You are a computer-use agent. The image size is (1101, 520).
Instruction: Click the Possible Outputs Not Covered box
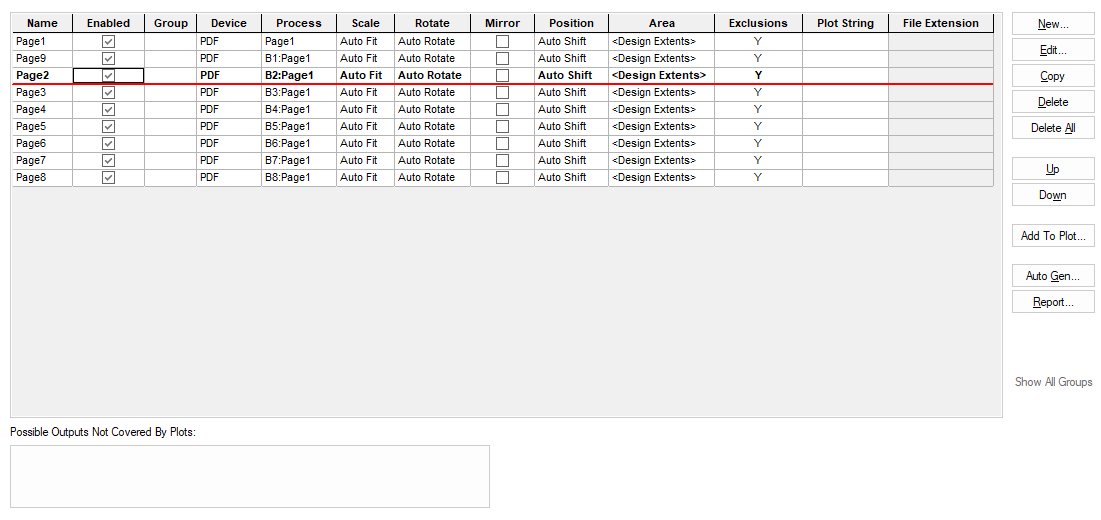click(250, 476)
